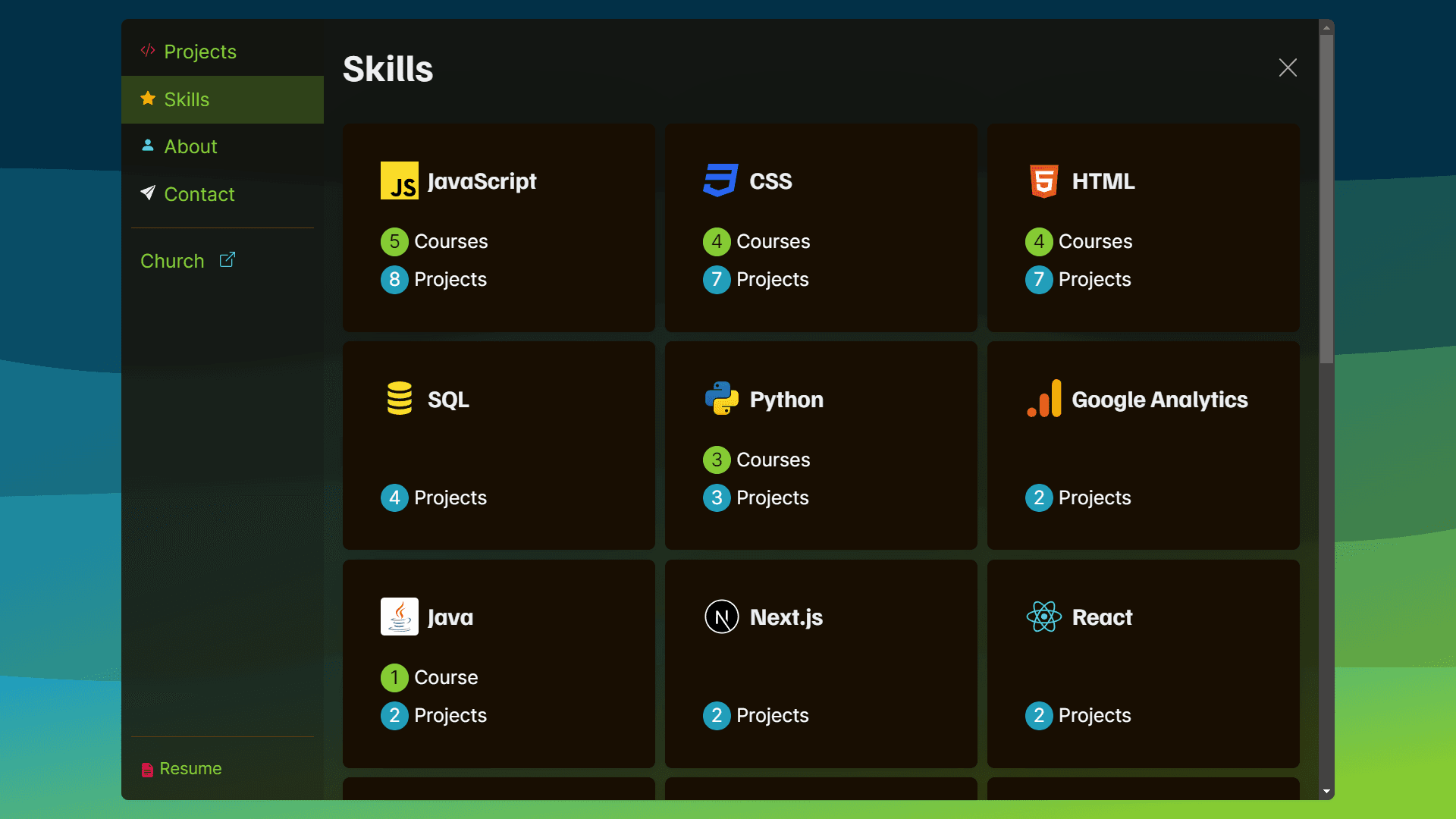Open Python Courses label
Image resolution: width=1456 pixels, height=819 pixels.
coord(773,460)
